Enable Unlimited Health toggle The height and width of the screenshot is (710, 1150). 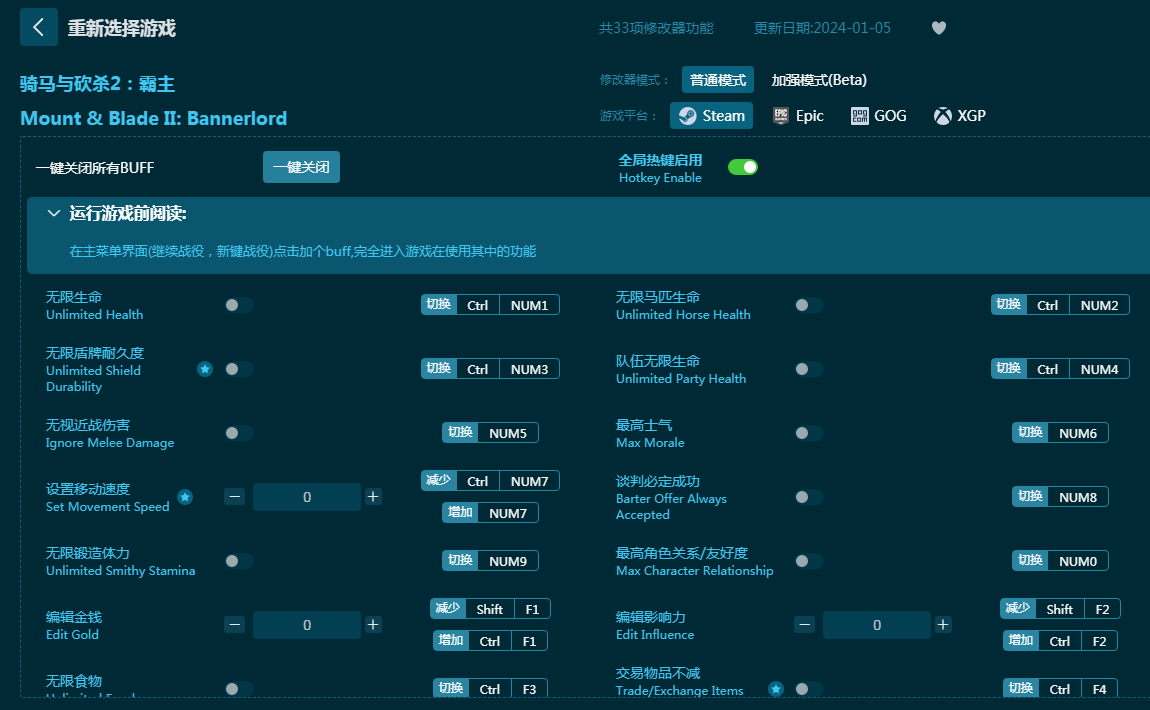coord(239,305)
